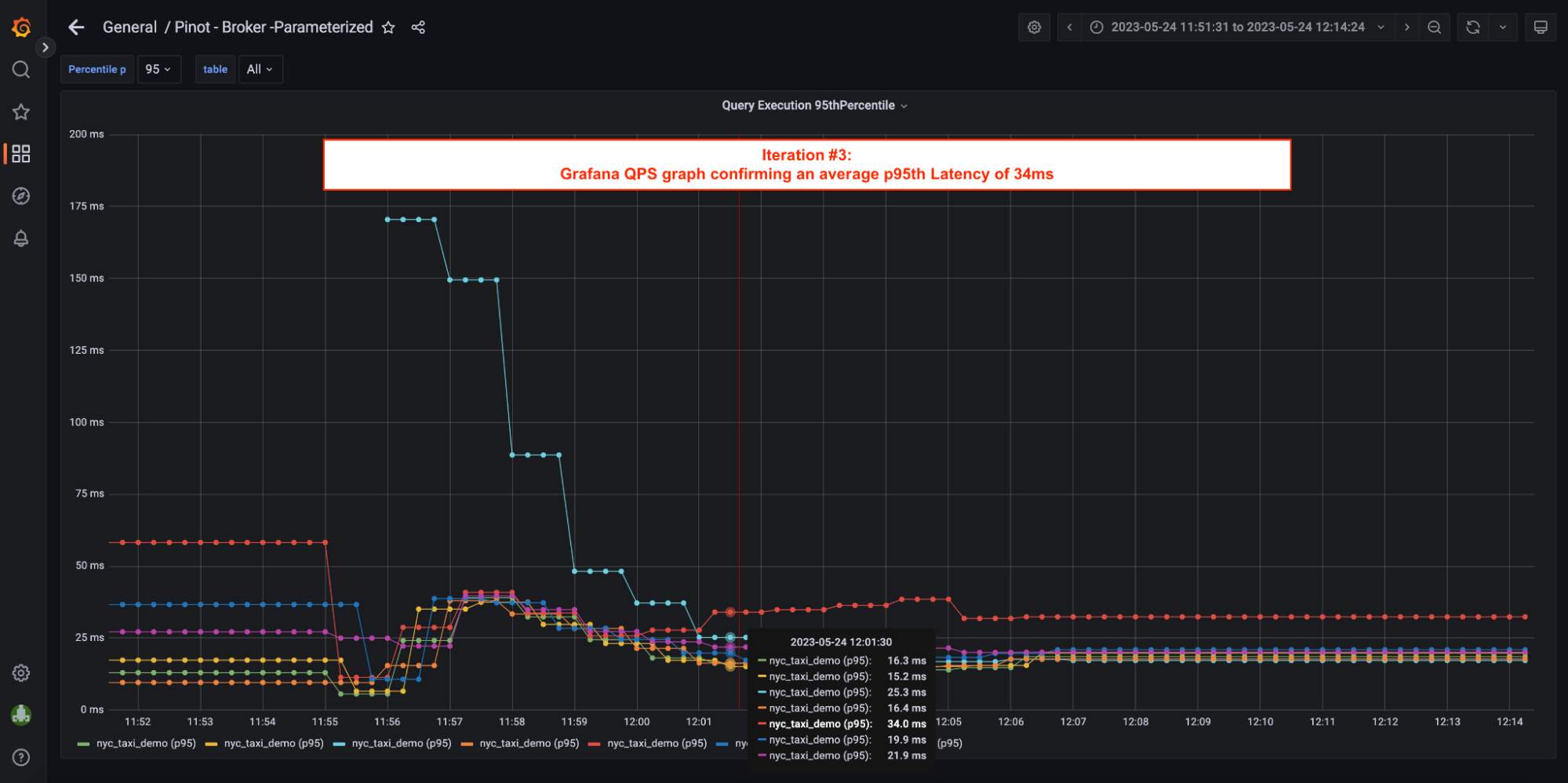Click the 21.9 ms tooltip value

907,756
